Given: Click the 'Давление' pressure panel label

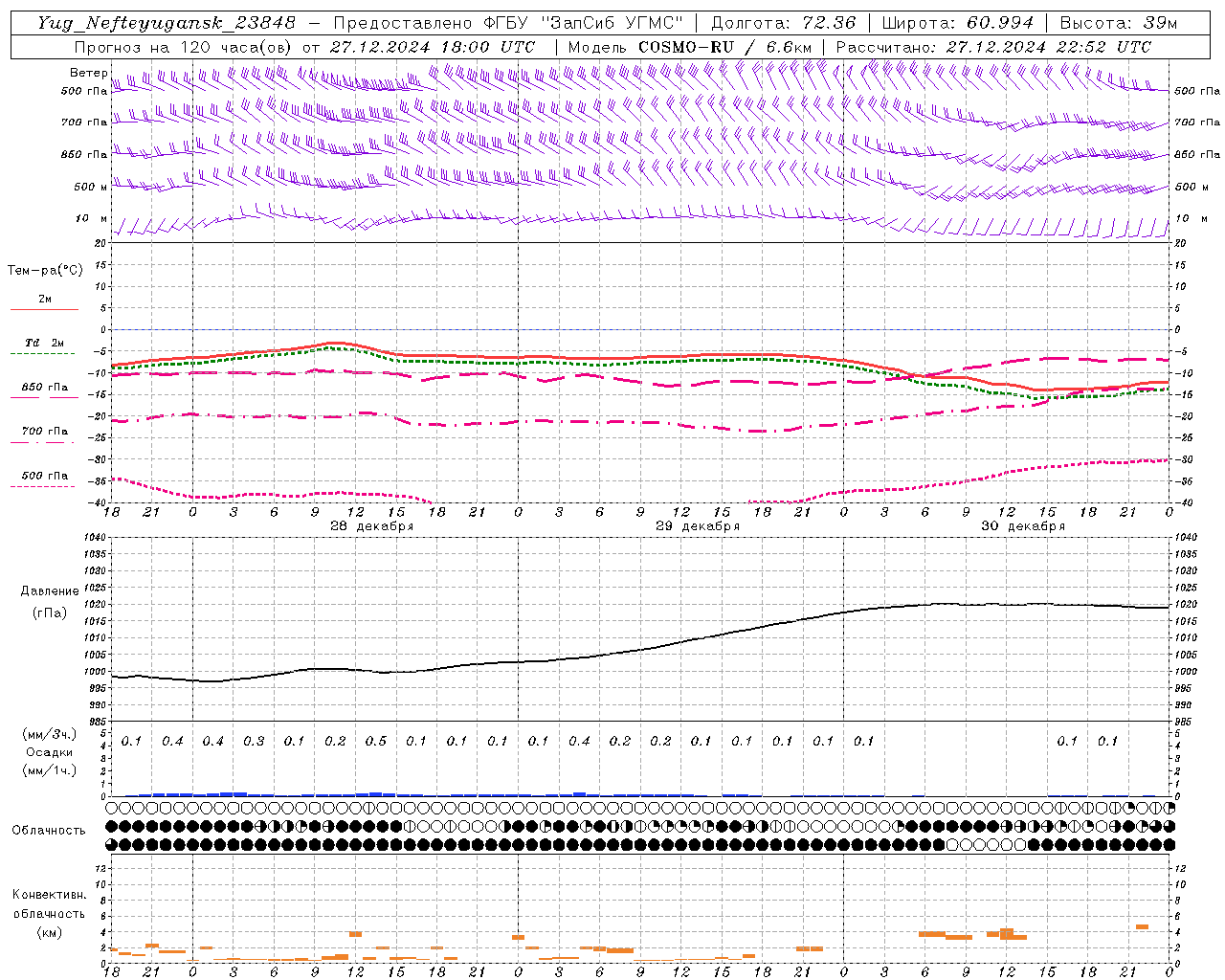Looking at the screenshot, I should (49, 591).
